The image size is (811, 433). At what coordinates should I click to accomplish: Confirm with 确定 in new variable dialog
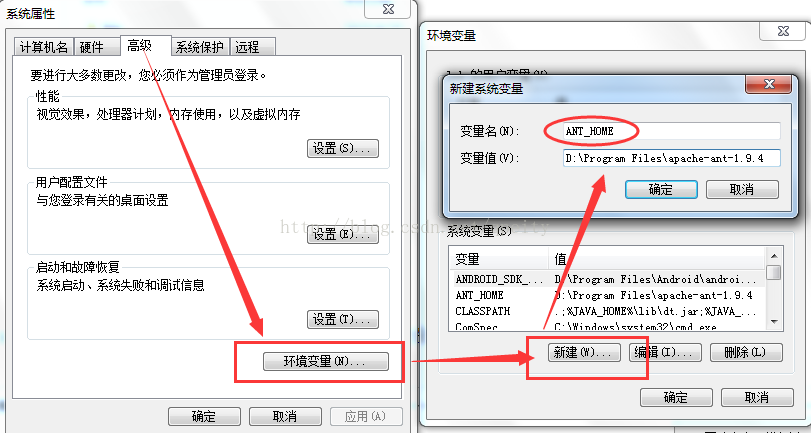pyautogui.click(x=661, y=189)
